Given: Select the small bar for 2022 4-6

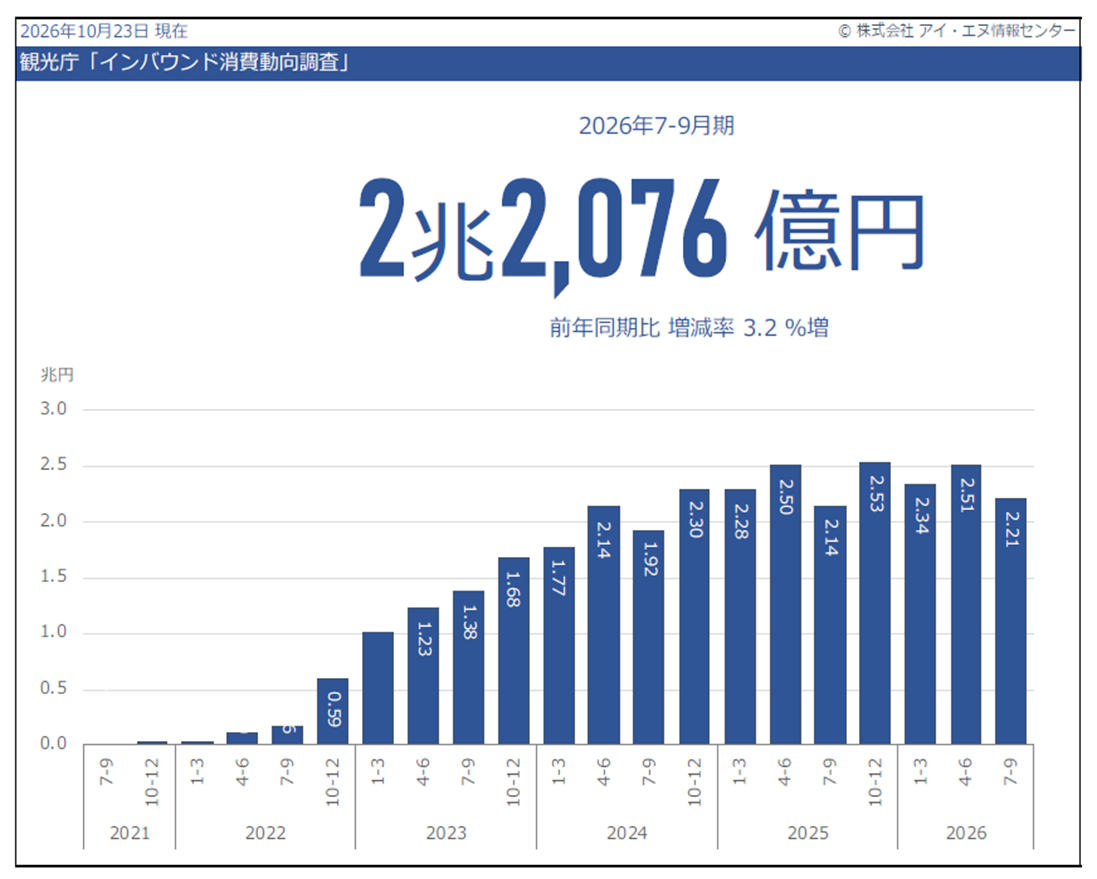Looking at the screenshot, I should tap(242, 738).
